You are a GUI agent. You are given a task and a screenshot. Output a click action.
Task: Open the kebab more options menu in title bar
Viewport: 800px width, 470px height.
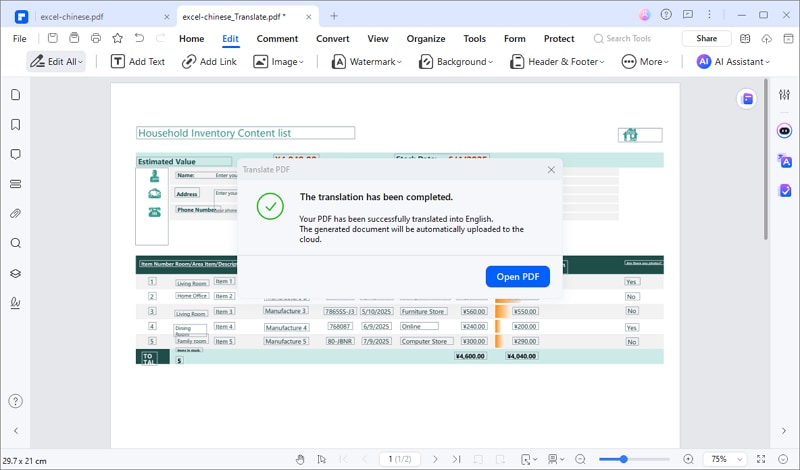click(709, 15)
